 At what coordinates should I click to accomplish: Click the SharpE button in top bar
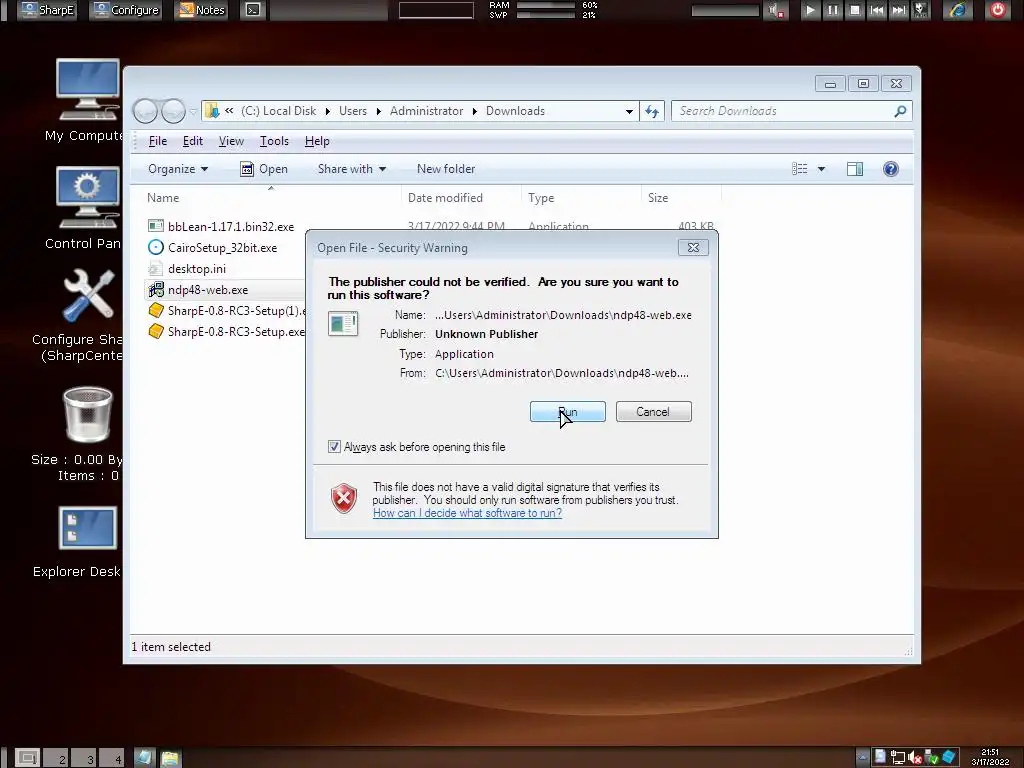(47, 10)
